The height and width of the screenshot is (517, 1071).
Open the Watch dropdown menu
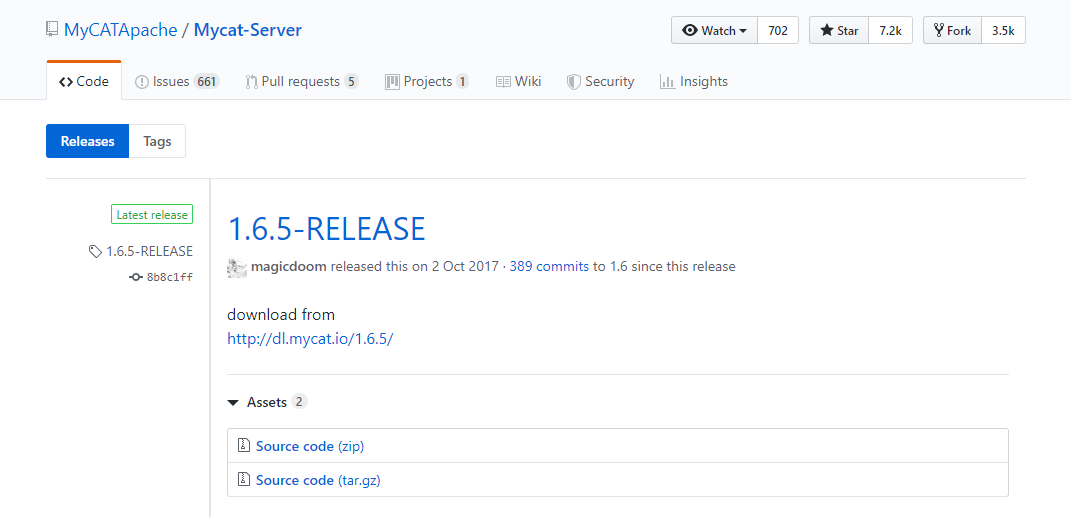point(714,31)
